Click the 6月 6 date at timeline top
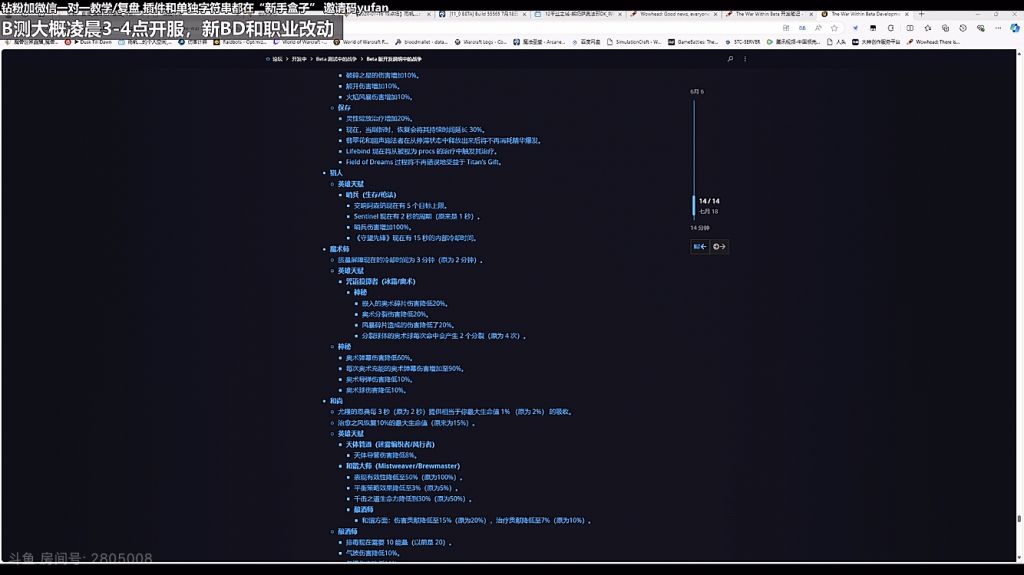The height and width of the screenshot is (575, 1024). click(x=697, y=91)
